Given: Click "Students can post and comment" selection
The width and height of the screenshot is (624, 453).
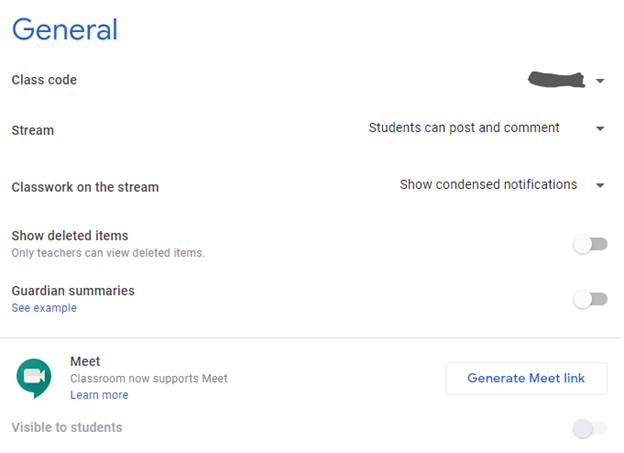Looking at the screenshot, I should [x=464, y=128].
